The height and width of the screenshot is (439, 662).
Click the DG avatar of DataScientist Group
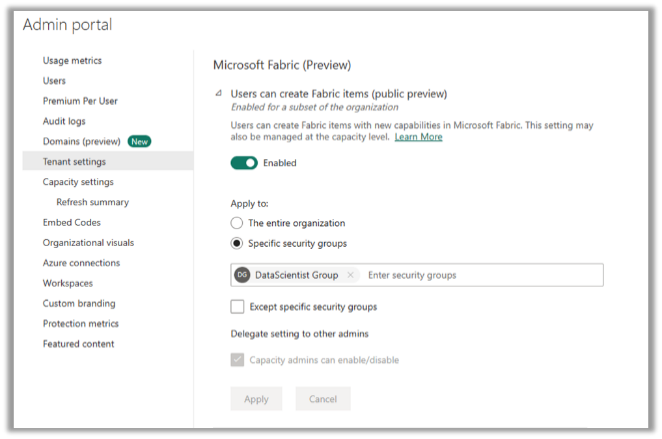tap(242, 275)
